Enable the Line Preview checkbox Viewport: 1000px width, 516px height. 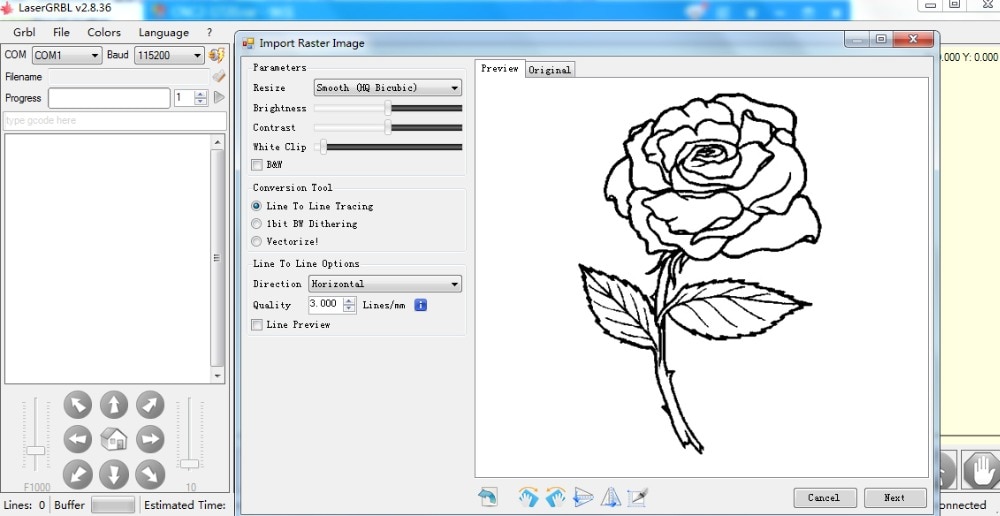tap(257, 325)
